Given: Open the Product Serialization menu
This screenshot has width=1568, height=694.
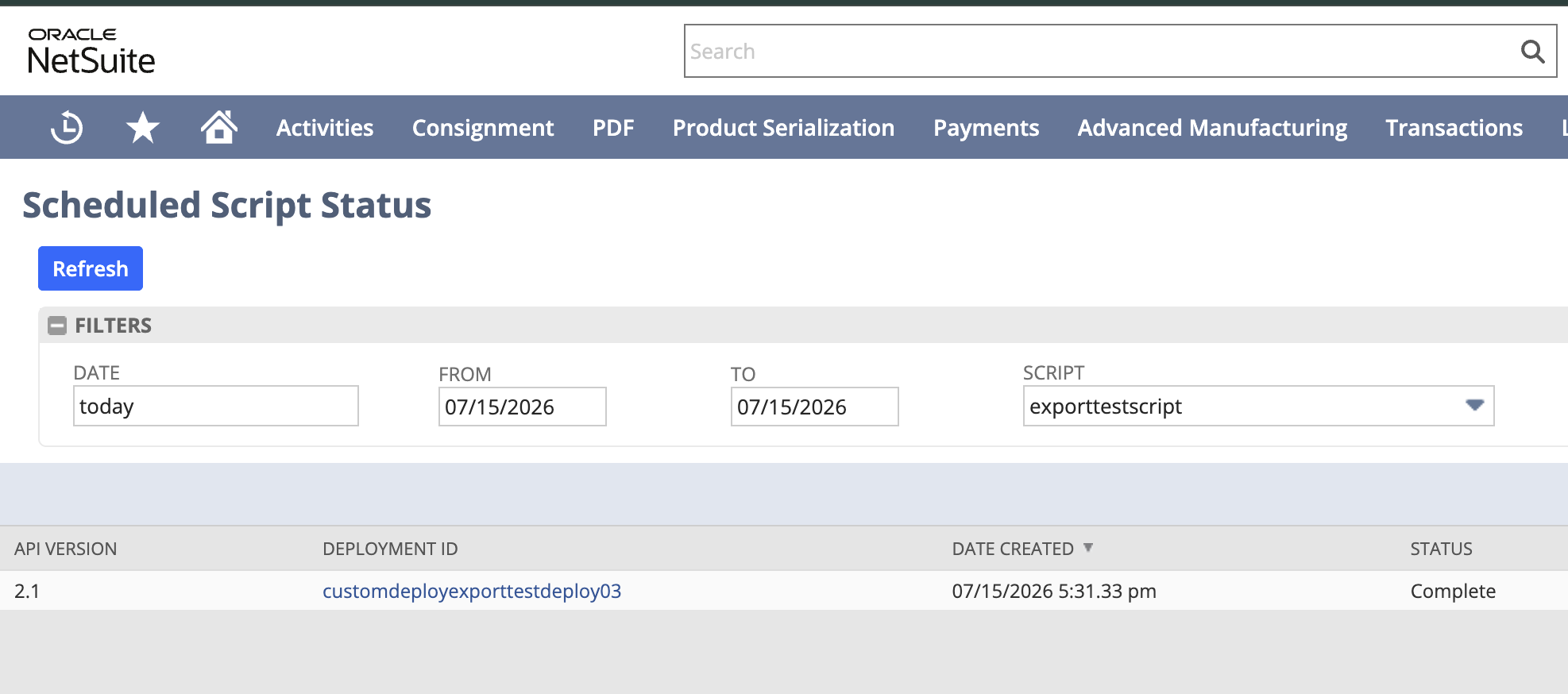Looking at the screenshot, I should 783,128.
